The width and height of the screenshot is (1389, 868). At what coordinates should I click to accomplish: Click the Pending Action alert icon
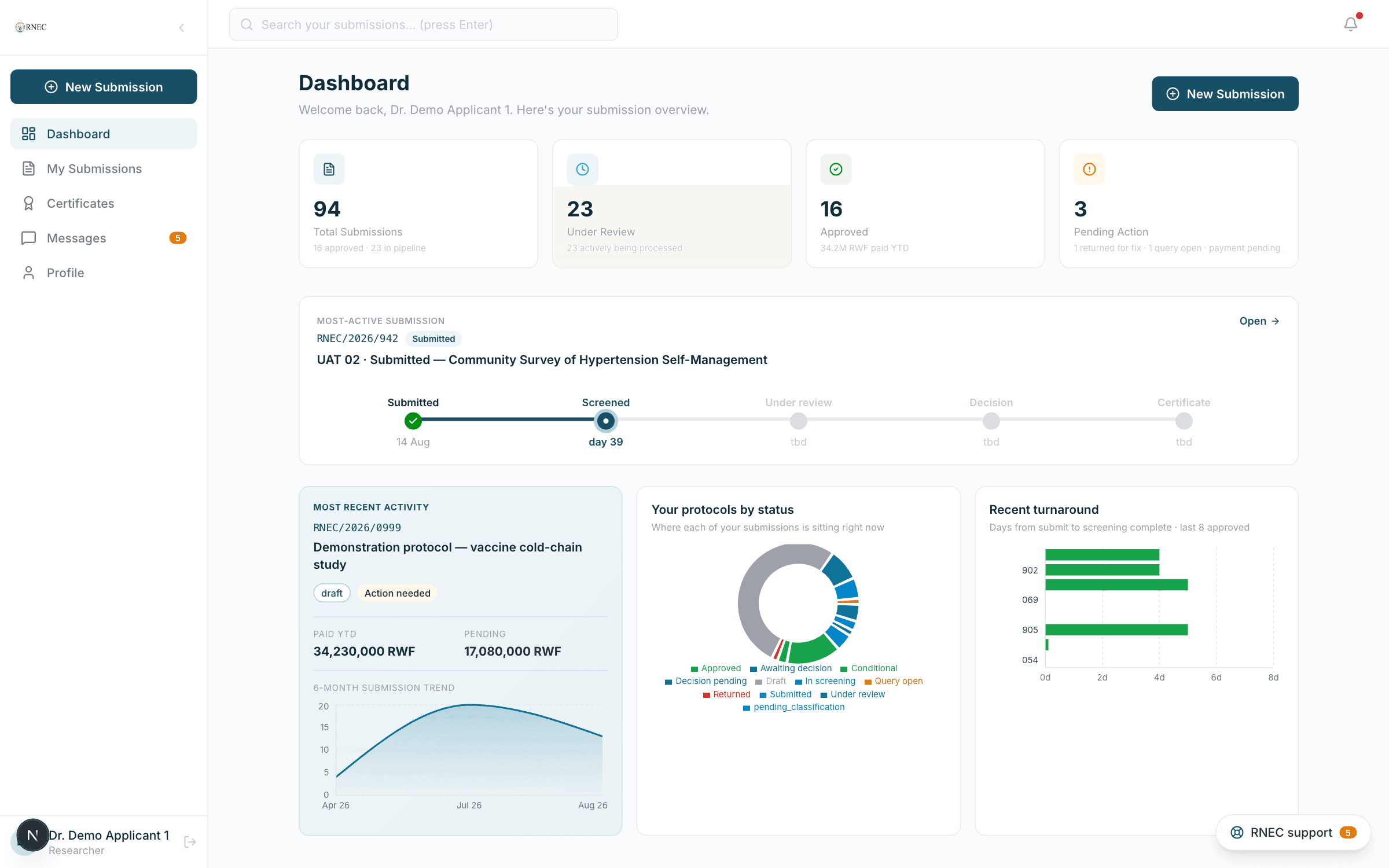[1089, 169]
